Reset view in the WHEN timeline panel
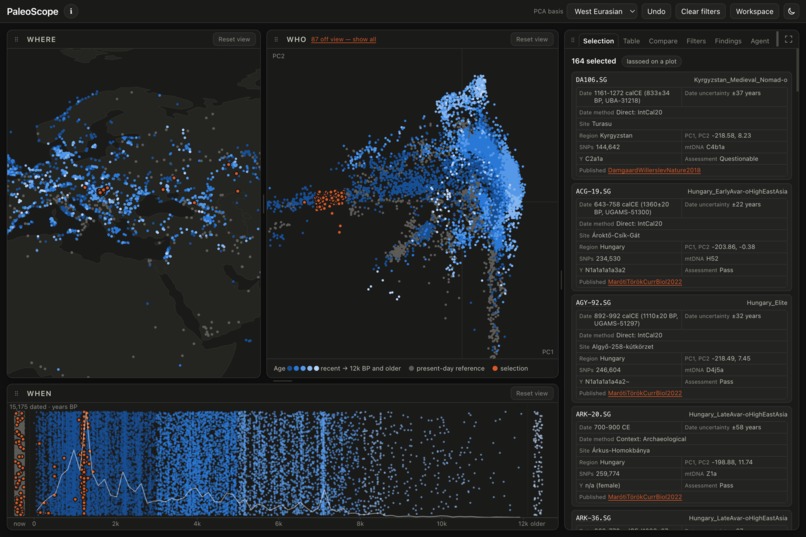This screenshot has height=537, width=806. [532, 393]
